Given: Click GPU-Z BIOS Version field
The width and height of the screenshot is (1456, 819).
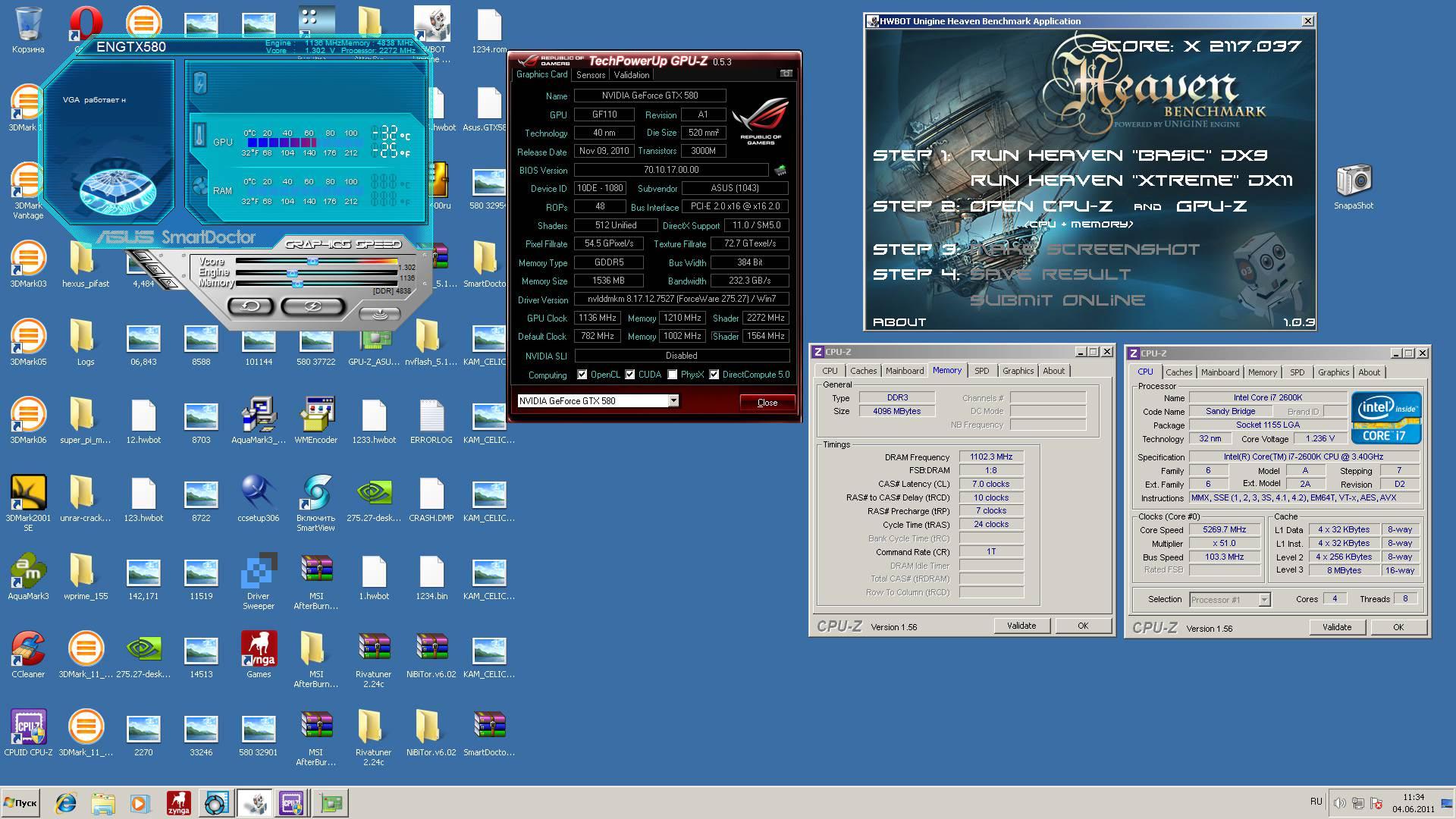Looking at the screenshot, I should pos(671,170).
